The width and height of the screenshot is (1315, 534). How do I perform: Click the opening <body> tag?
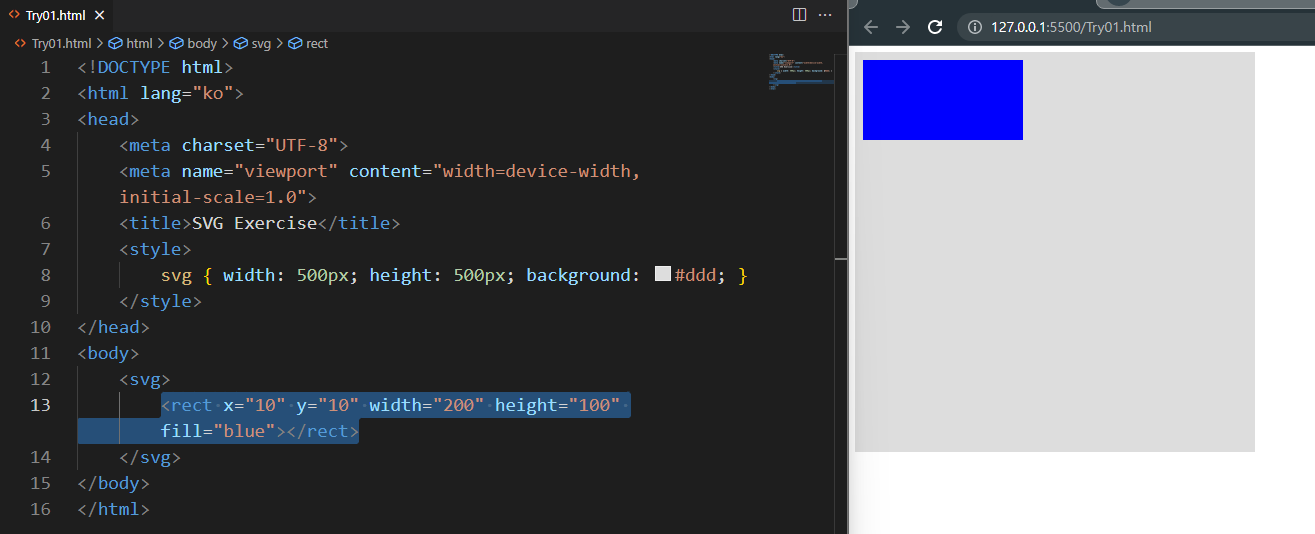[x=108, y=353]
